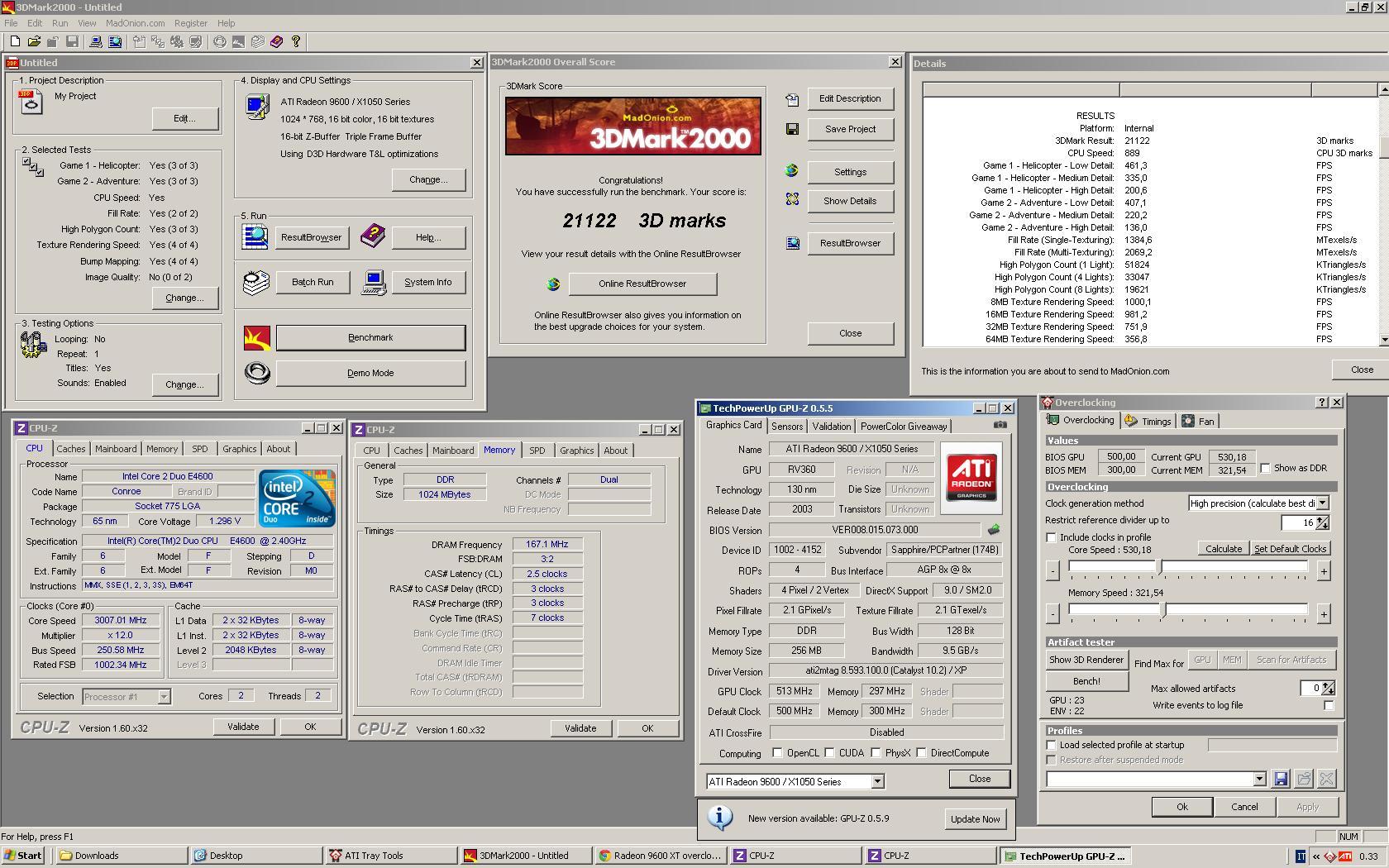The height and width of the screenshot is (868, 1389).
Task: Click plus button beside Core Speed slider
Action: point(1324,570)
